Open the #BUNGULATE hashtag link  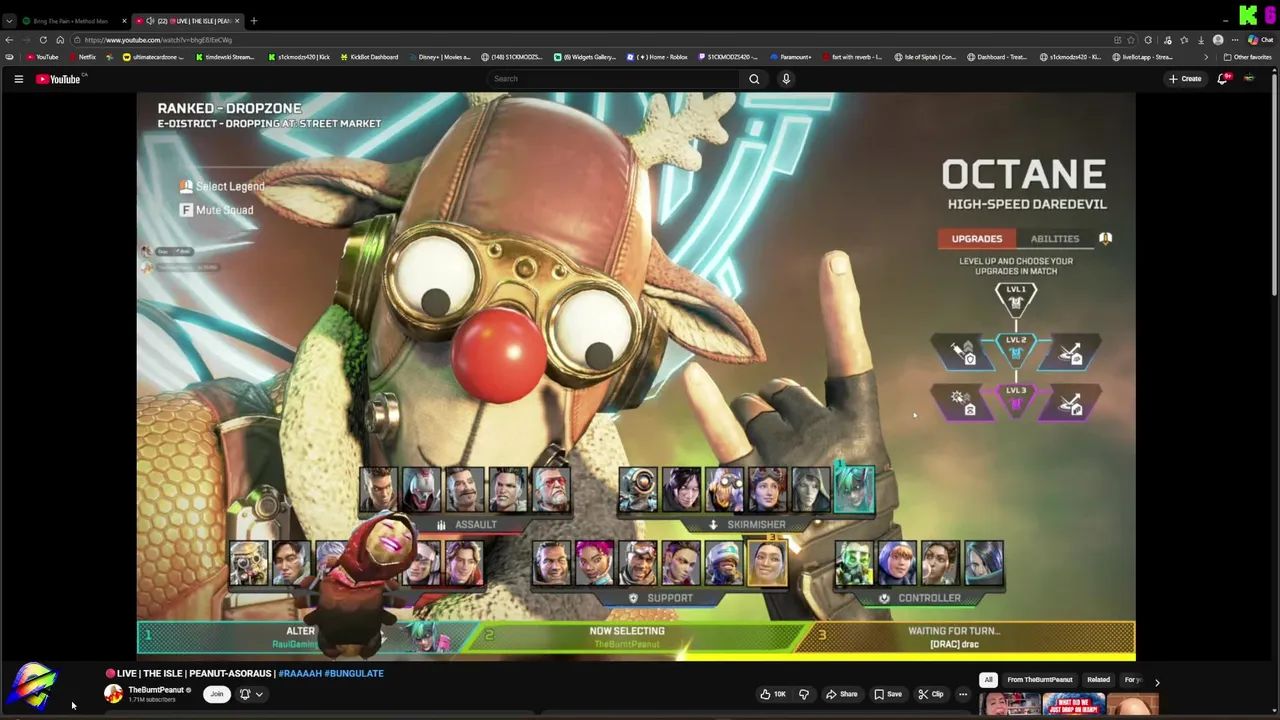(x=354, y=674)
